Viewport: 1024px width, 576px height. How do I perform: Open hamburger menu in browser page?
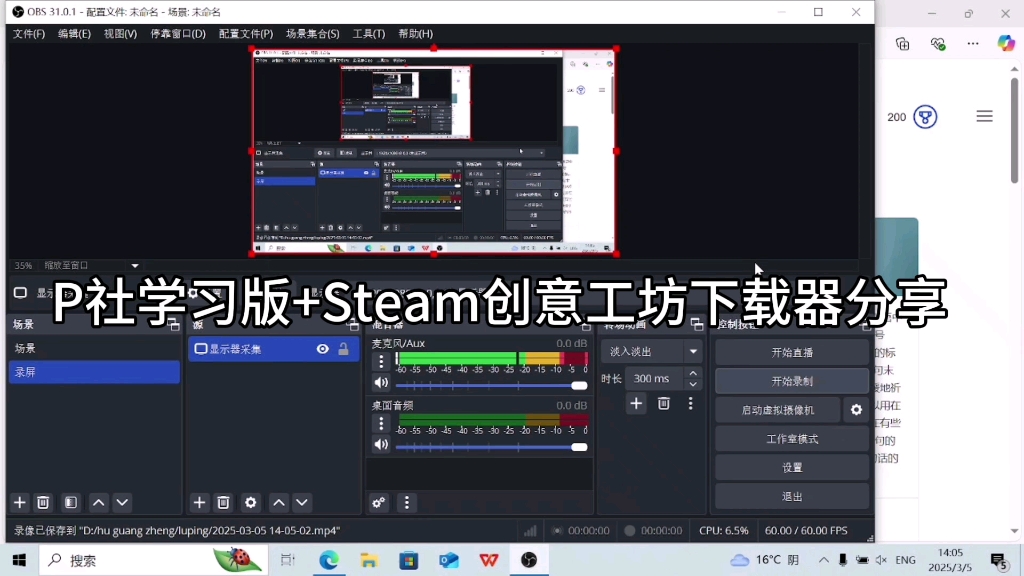(984, 116)
